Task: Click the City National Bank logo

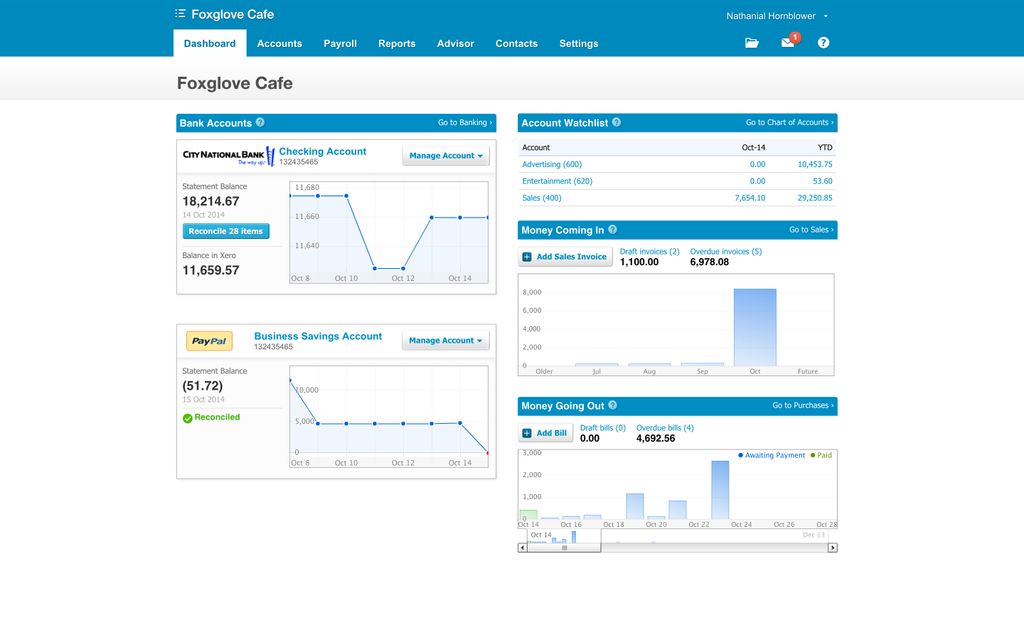Action: pos(229,156)
